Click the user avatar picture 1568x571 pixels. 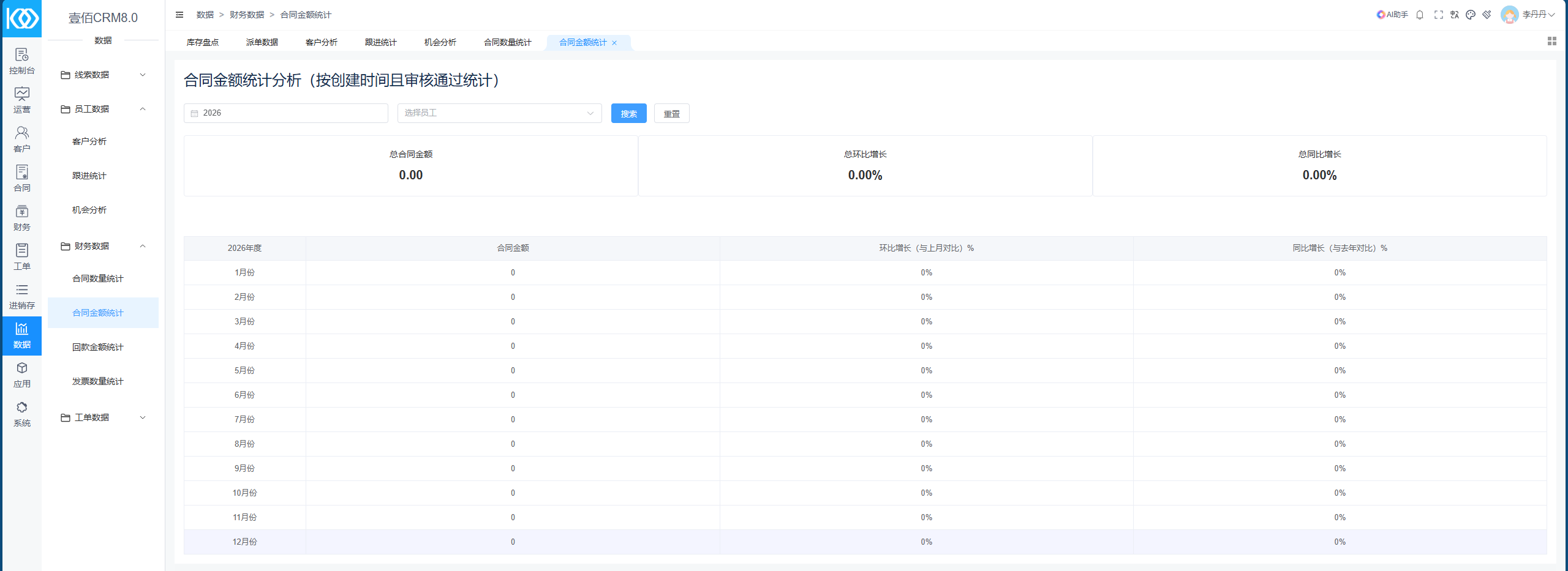[x=1510, y=15]
